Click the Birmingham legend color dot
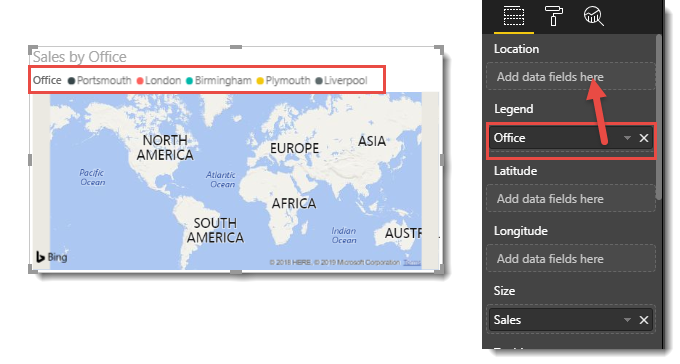 pyautogui.click(x=189, y=81)
